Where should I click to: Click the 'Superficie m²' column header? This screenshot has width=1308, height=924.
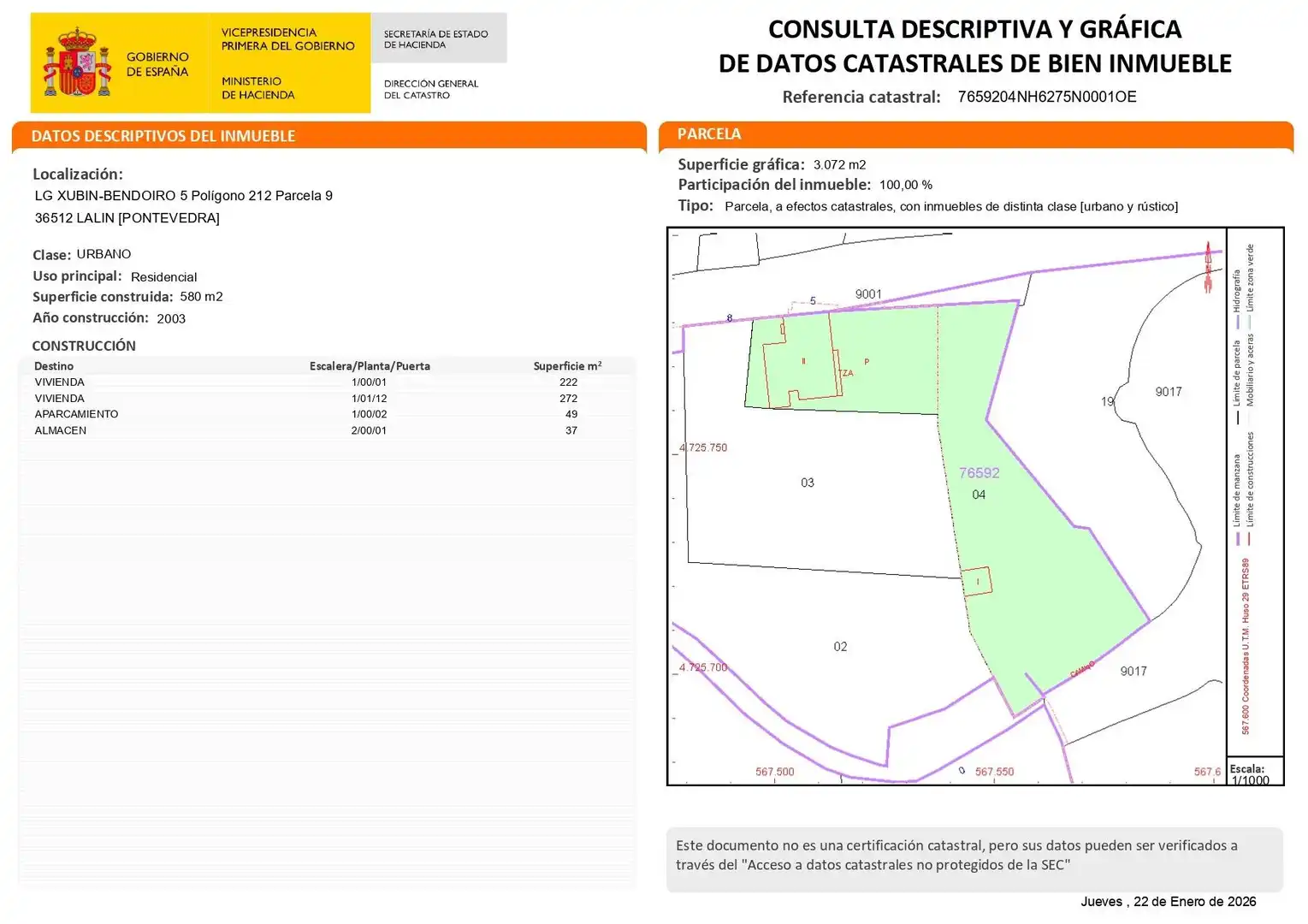[x=568, y=366]
